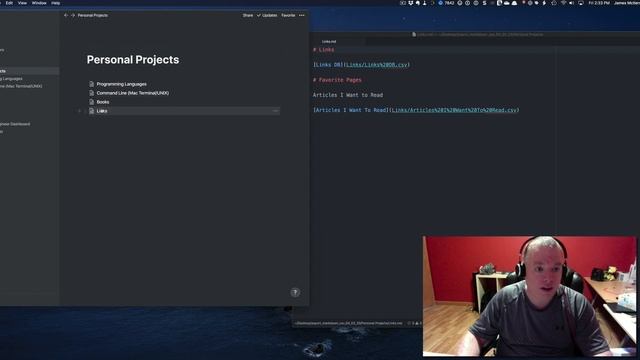Image resolution: width=640 pixels, height=360 pixels.
Task: Open the volume control in menu bar
Action: pos(571,3)
